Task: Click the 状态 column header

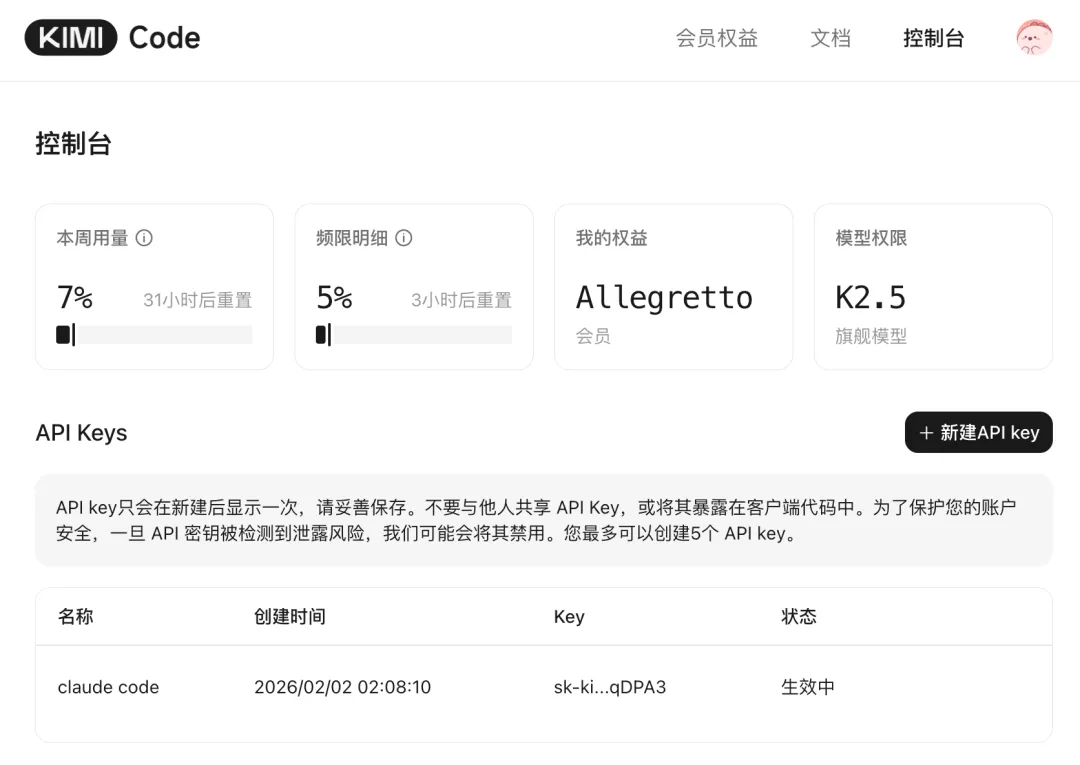Action: pyautogui.click(x=799, y=616)
